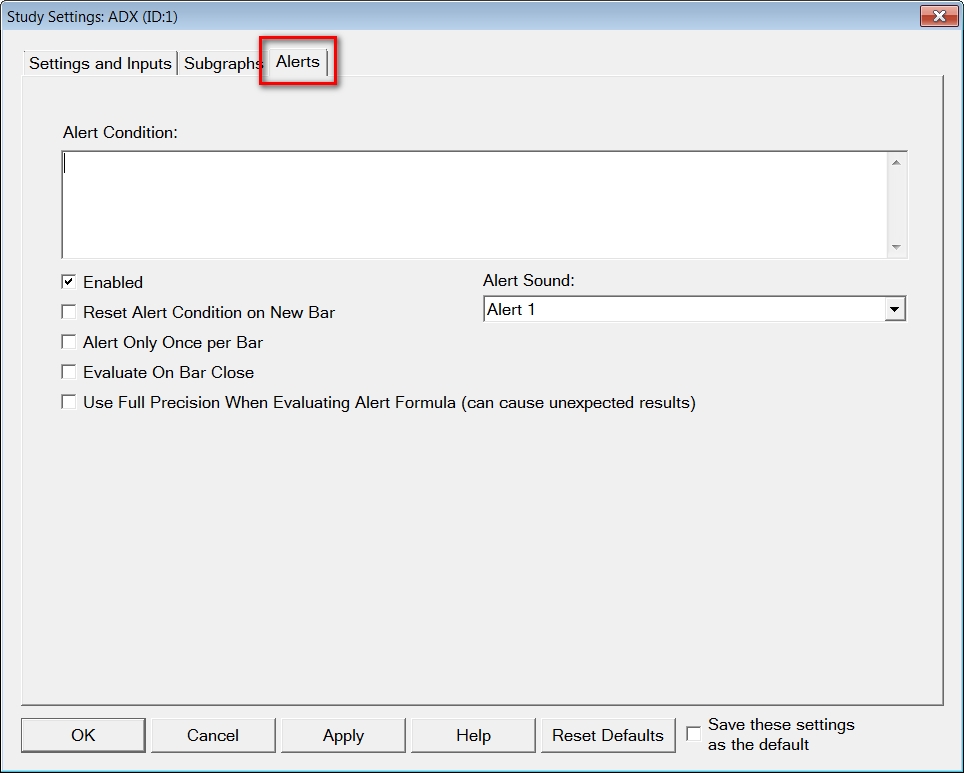Close the Study Settings dialog window

938,16
